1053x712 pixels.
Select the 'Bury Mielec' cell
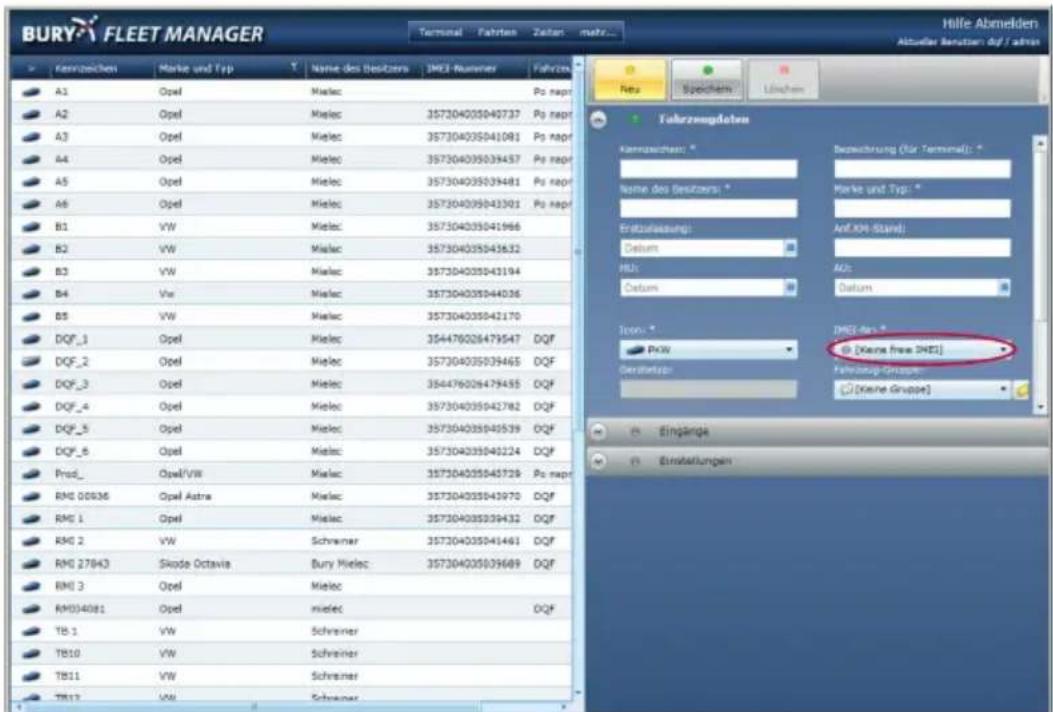[x=340, y=564]
